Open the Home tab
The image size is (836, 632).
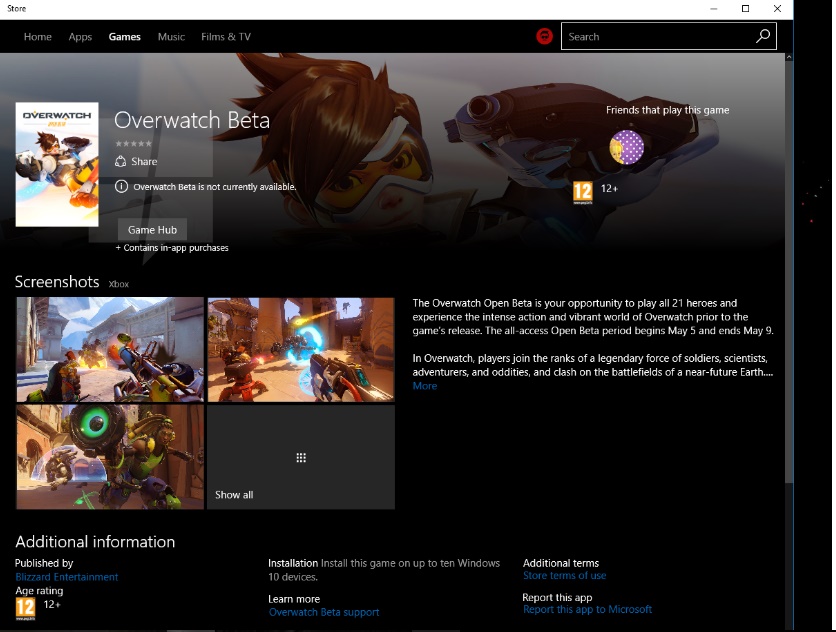click(x=38, y=37)
